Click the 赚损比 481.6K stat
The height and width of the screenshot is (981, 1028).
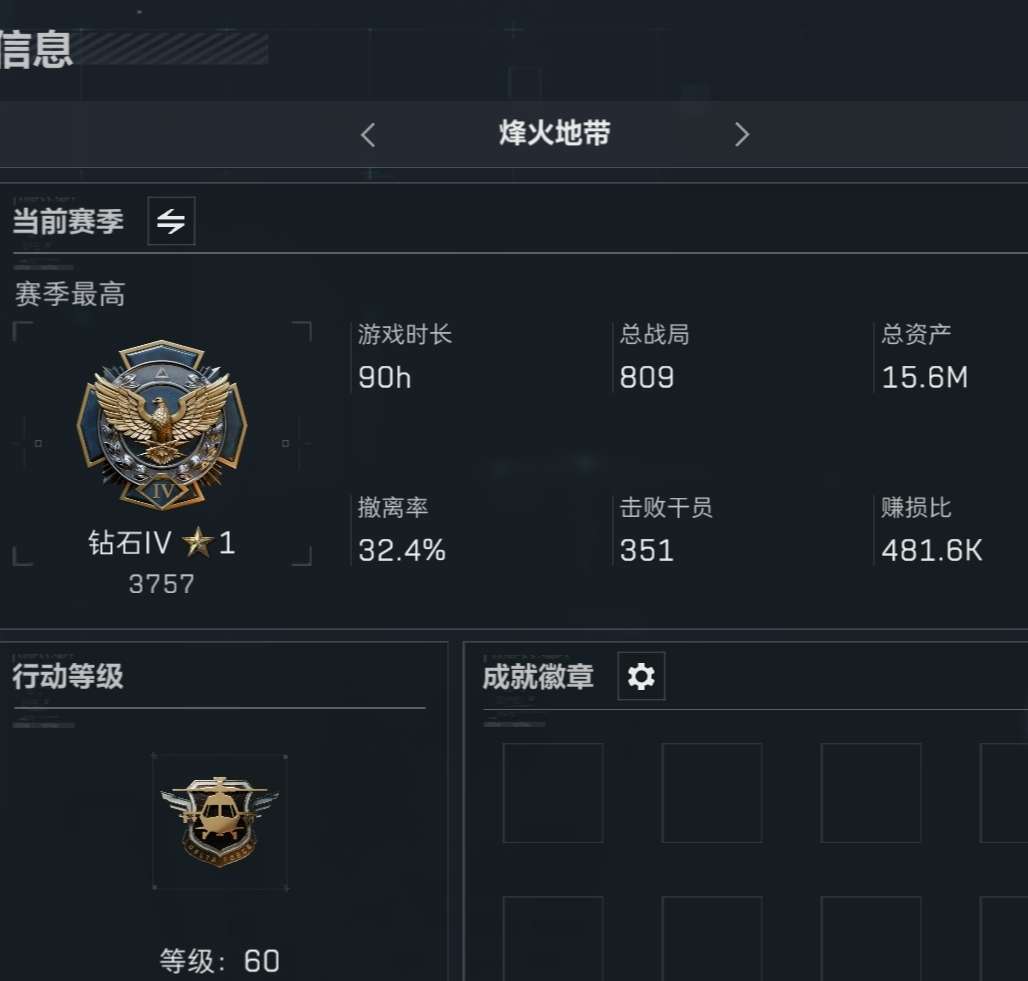[x=932, y=530]
